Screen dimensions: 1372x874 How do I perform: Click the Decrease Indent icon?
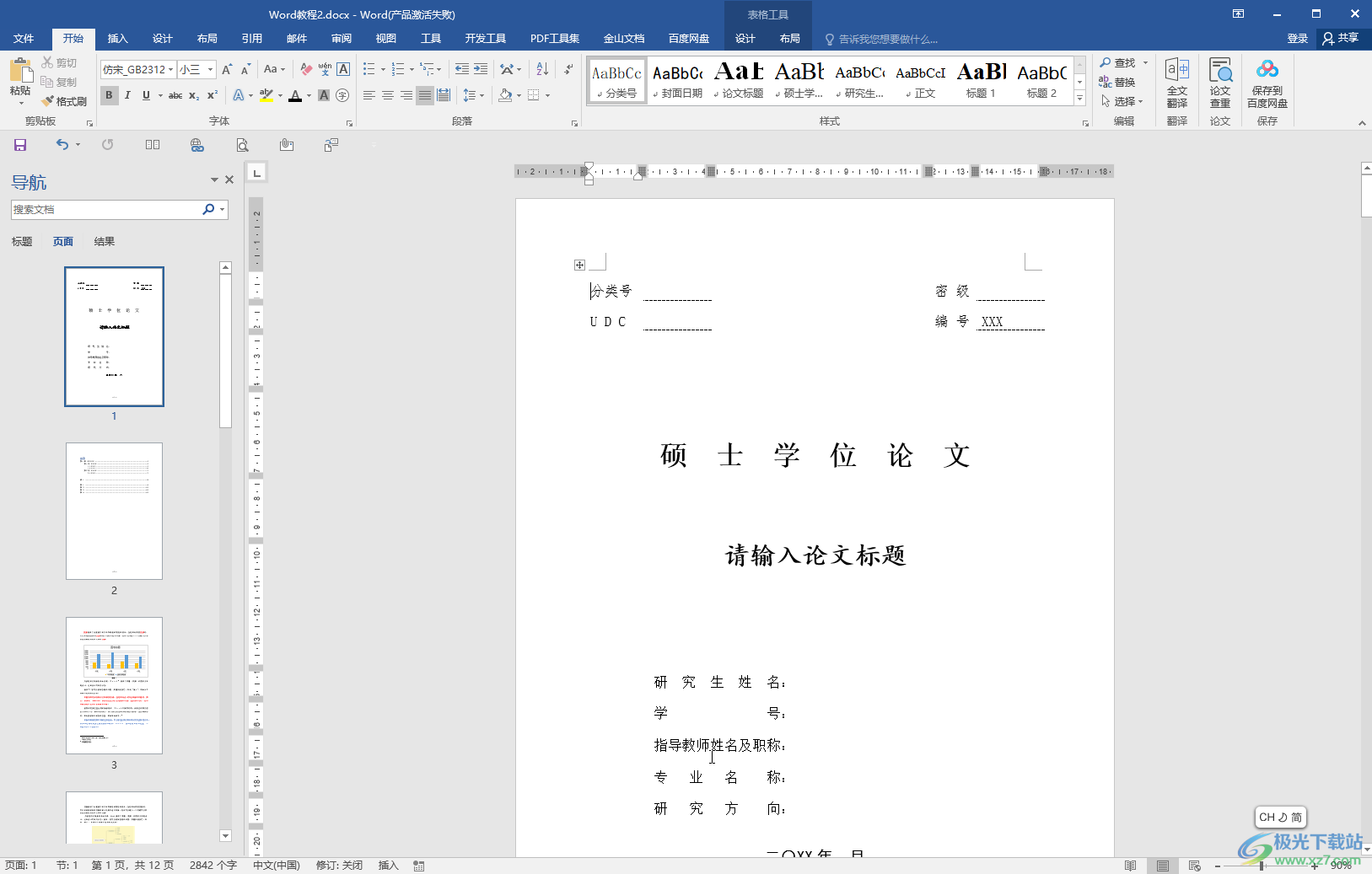click(x=462, y=69)
